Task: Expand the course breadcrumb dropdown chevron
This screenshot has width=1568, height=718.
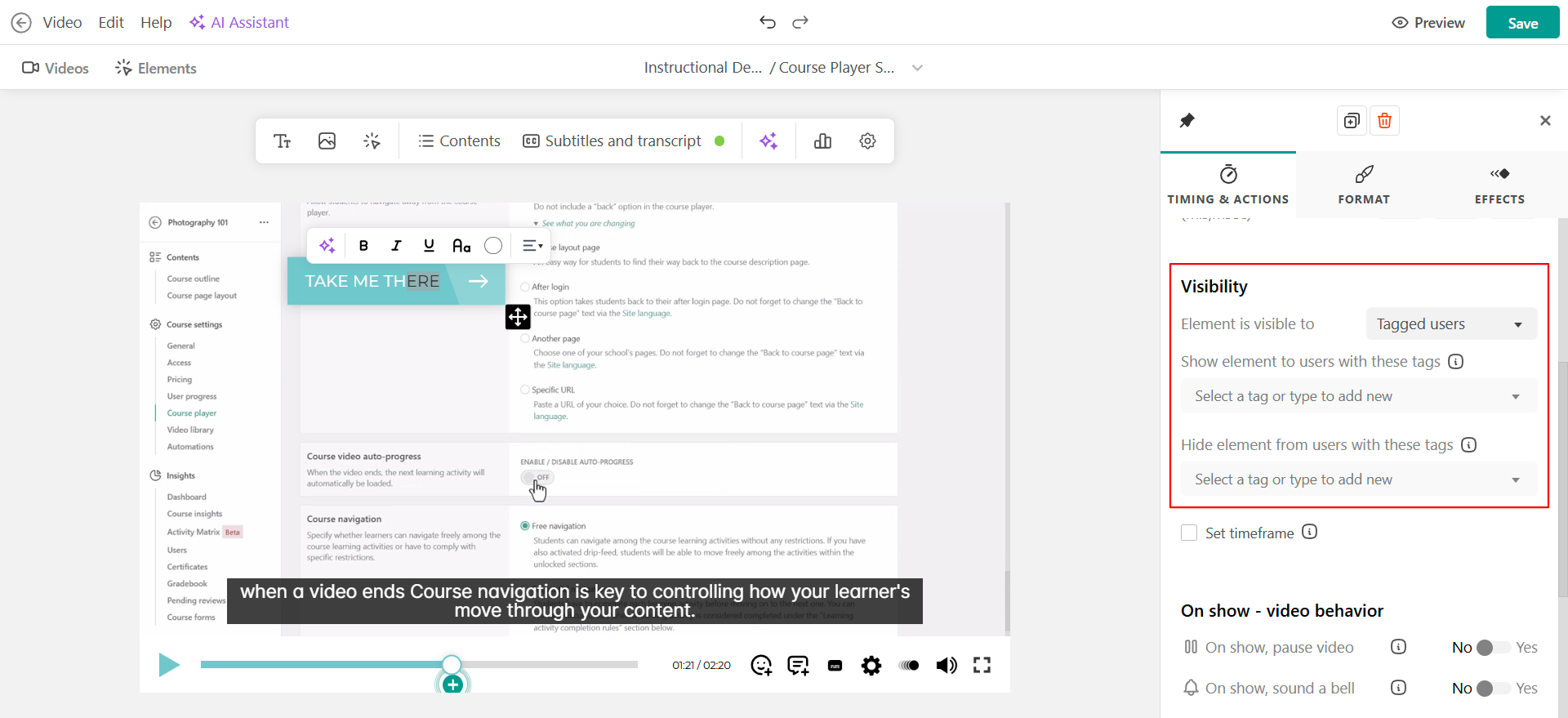Action: (917, 68)
